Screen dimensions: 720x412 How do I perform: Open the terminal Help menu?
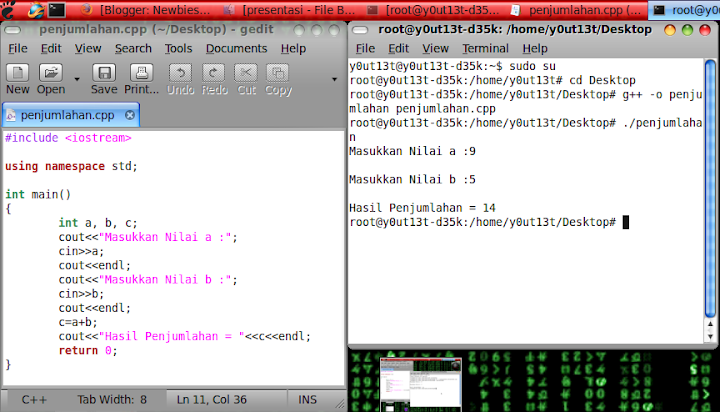pos(534,48)
